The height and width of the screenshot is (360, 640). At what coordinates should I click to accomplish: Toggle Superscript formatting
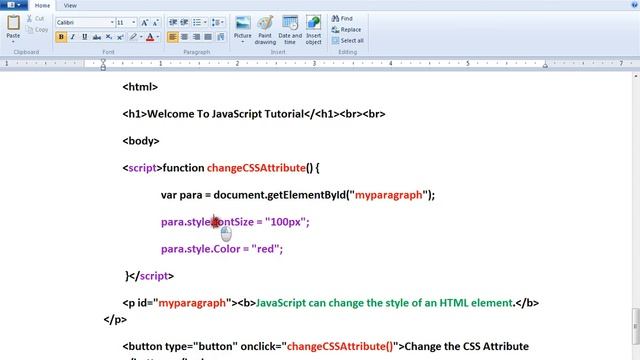[120, 37]
